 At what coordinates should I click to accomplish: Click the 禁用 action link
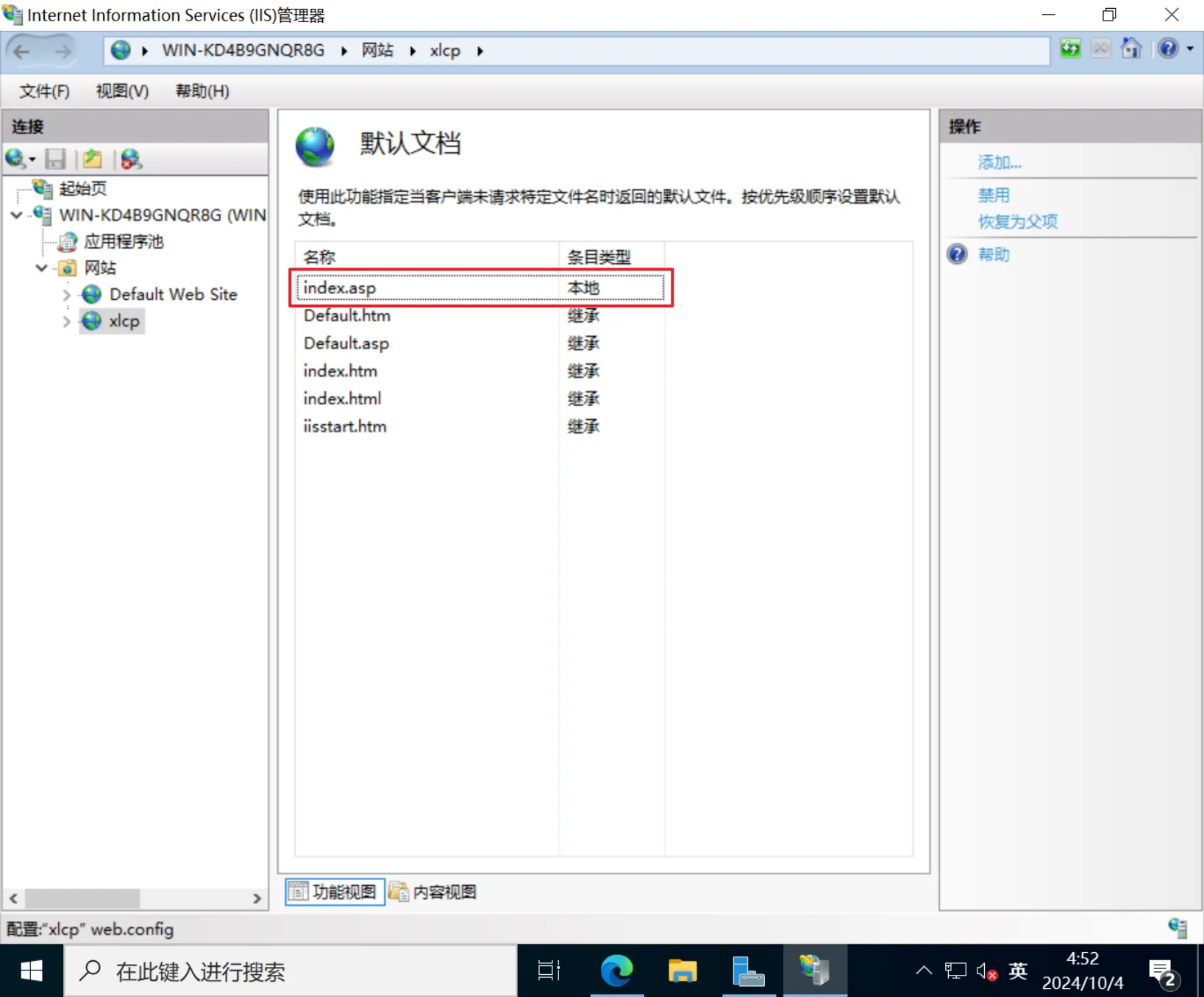pyautogui.click(x=994, y=196)
